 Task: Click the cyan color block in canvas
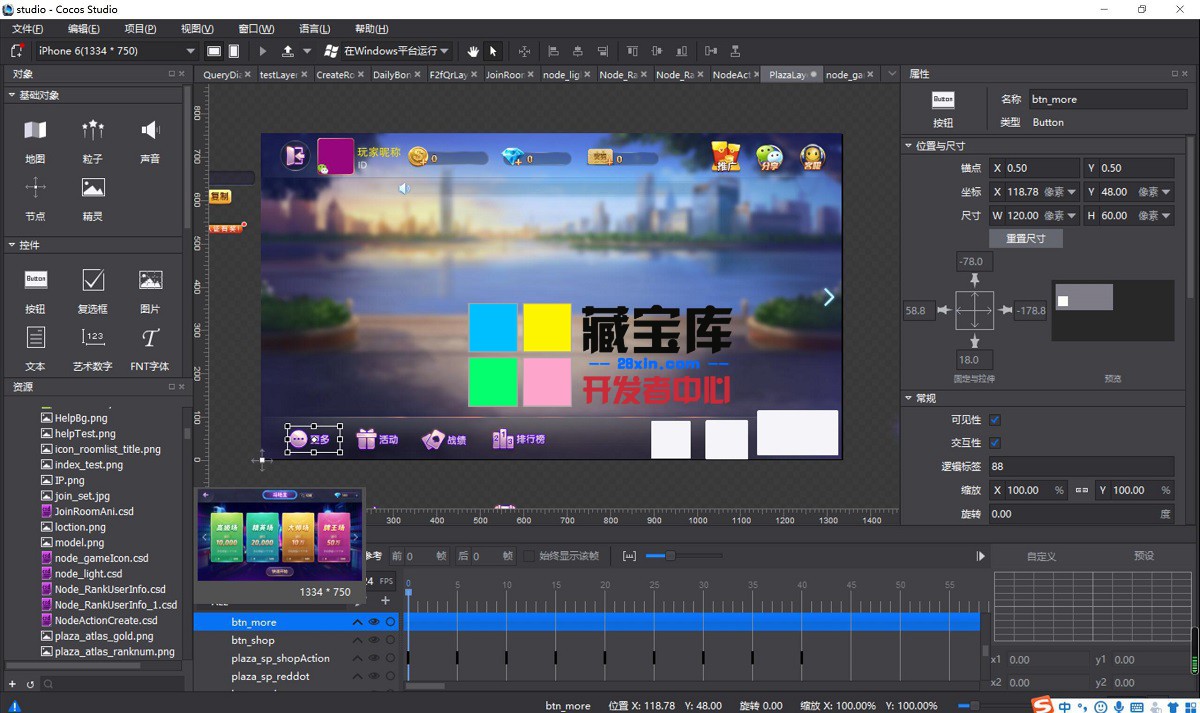493,327
